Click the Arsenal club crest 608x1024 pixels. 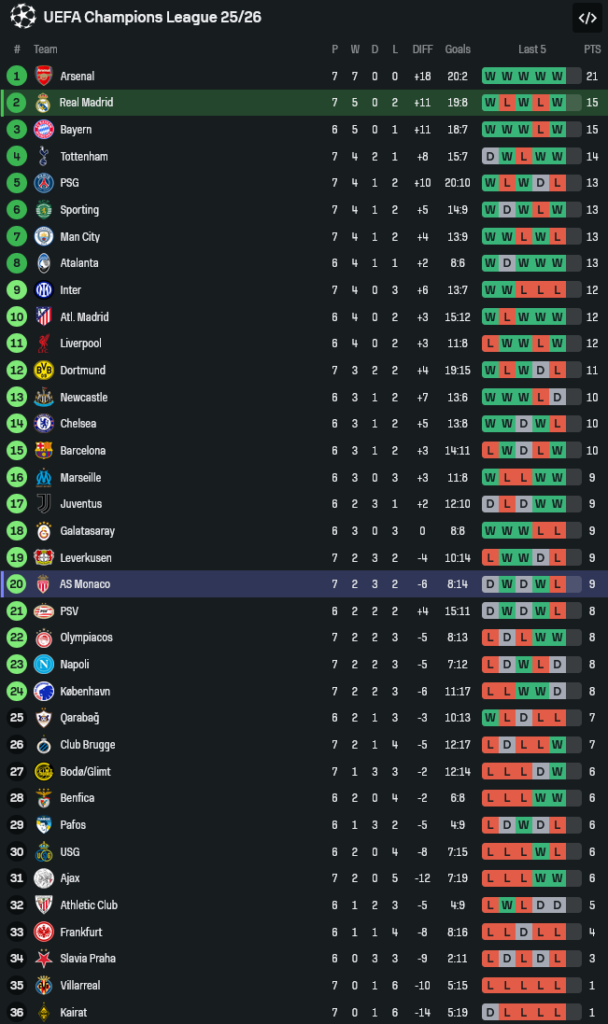[x=43, y=76]
